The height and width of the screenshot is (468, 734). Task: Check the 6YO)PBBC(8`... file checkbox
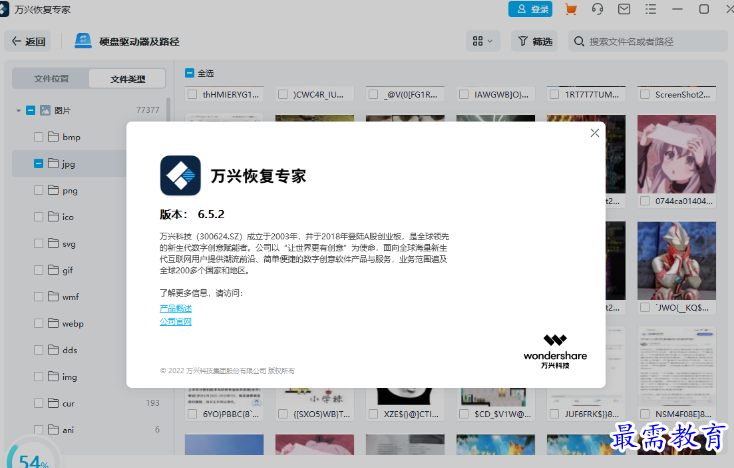click(192, 414)
